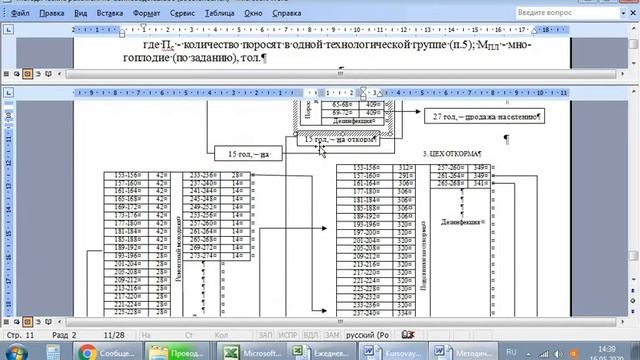Click the Next page double-arrow button

coord(633,311)
